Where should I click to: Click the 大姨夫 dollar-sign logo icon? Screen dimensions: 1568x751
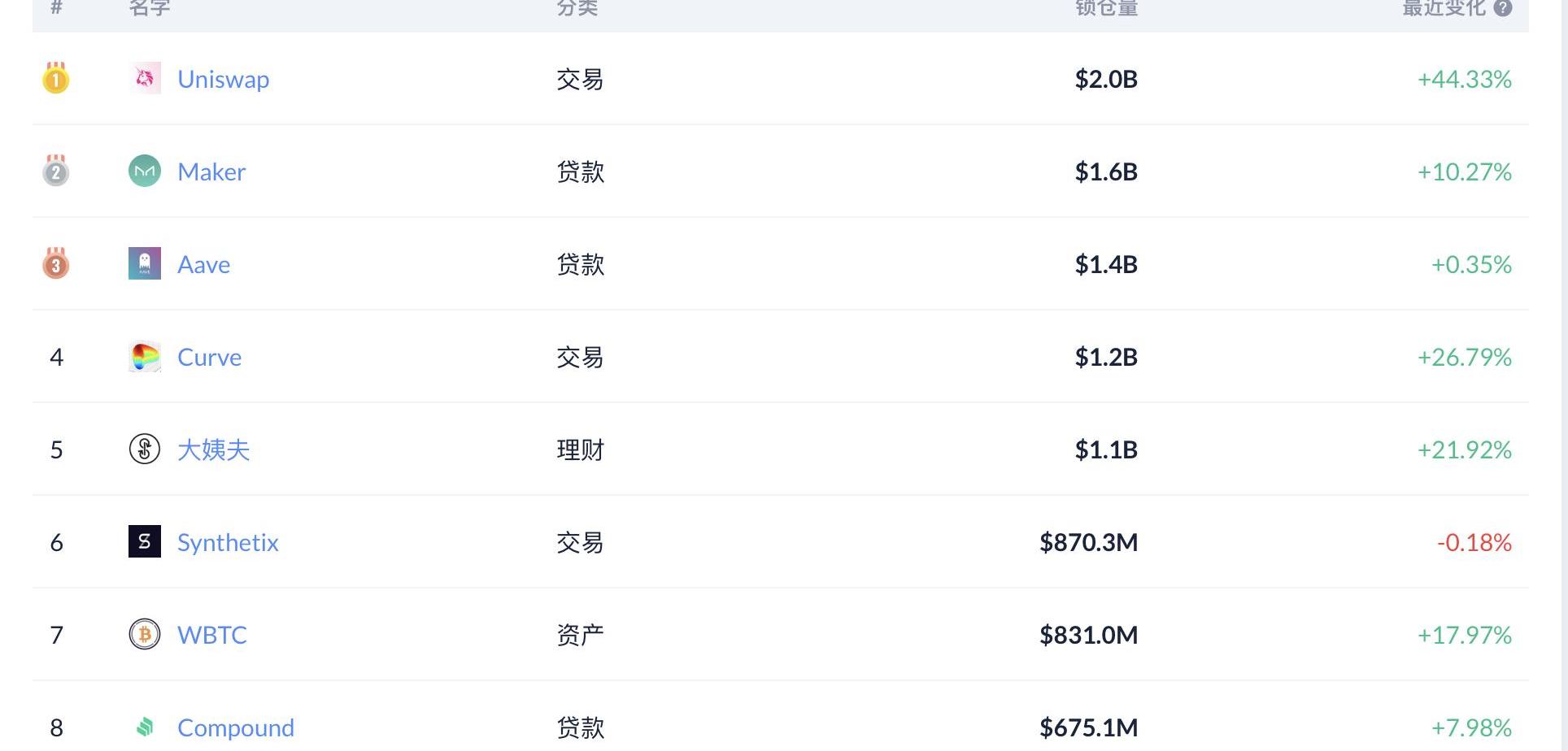click(145, 449)
